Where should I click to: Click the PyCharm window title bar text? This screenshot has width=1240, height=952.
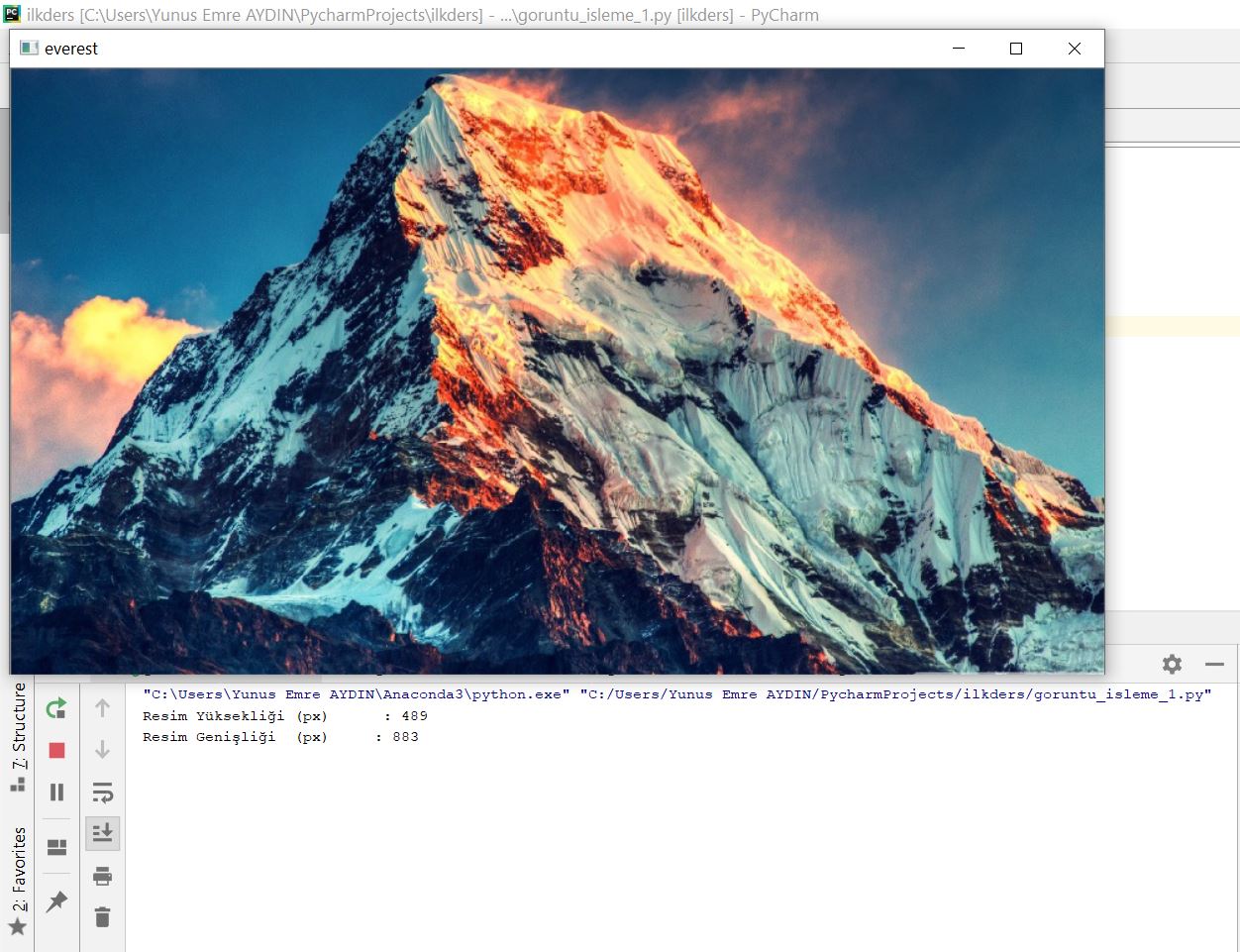tap(423, 15)
